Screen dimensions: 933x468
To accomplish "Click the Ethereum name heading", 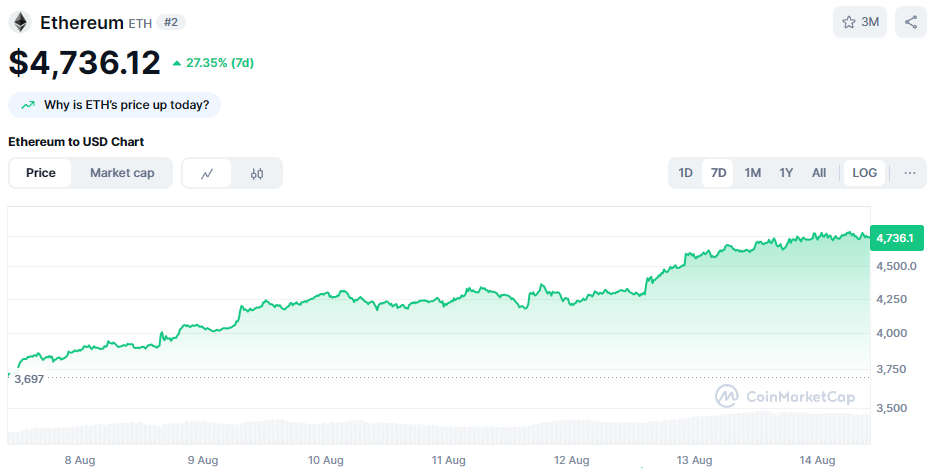I will tap(82, 23).
